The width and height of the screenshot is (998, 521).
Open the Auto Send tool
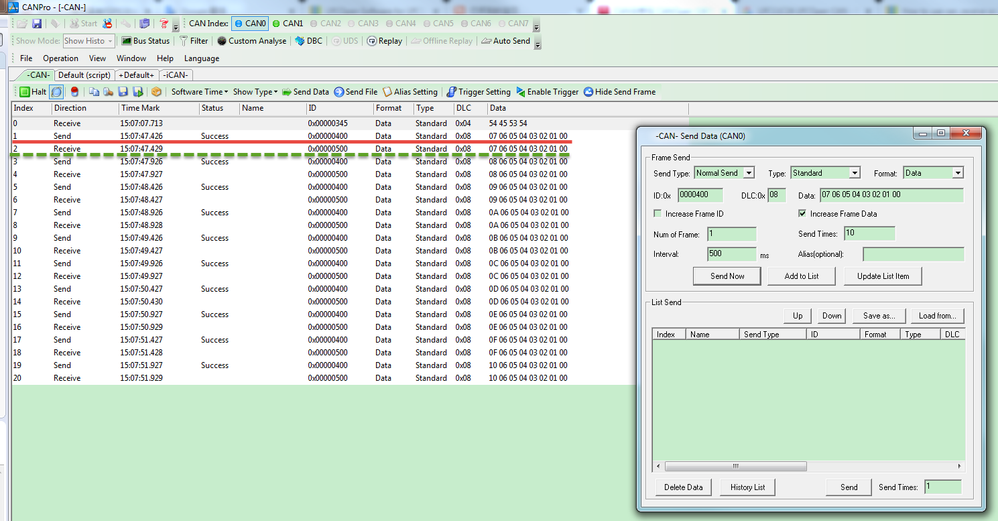[x=505, y=41]
